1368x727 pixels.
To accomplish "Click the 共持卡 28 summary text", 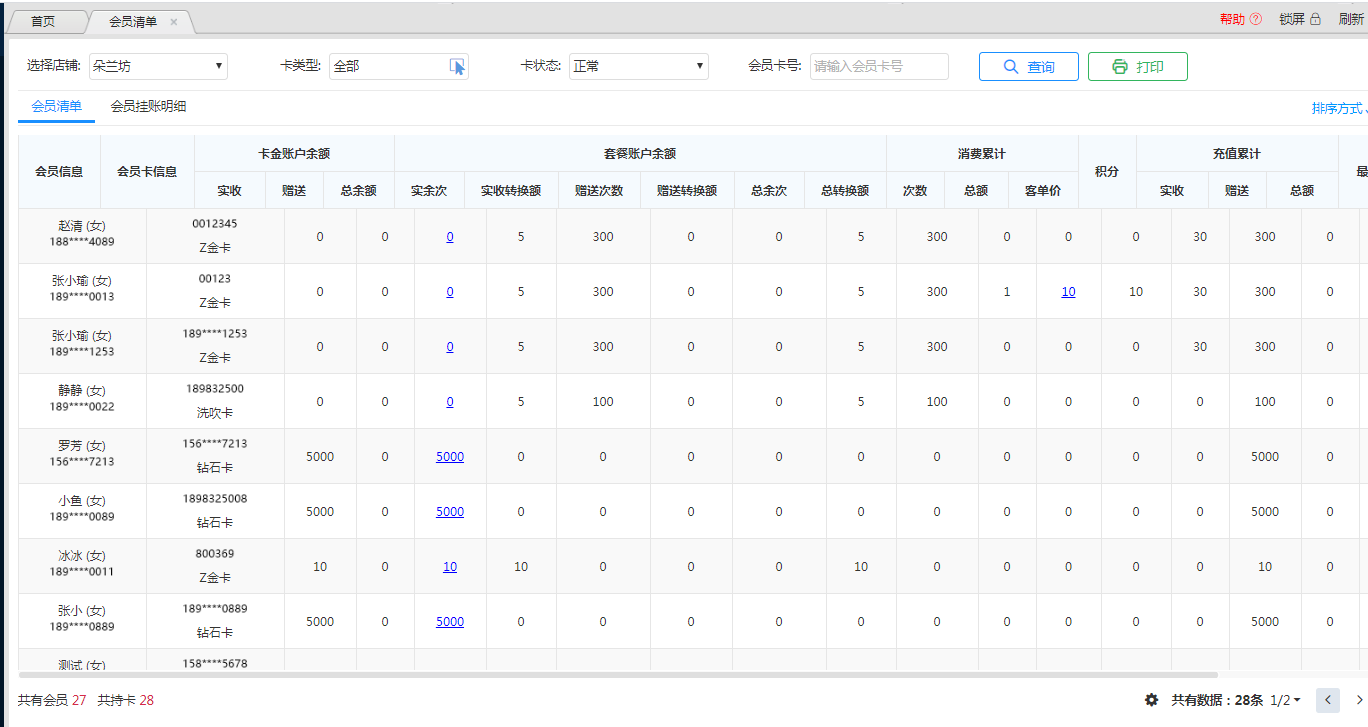I will click(x=125, y=700).
